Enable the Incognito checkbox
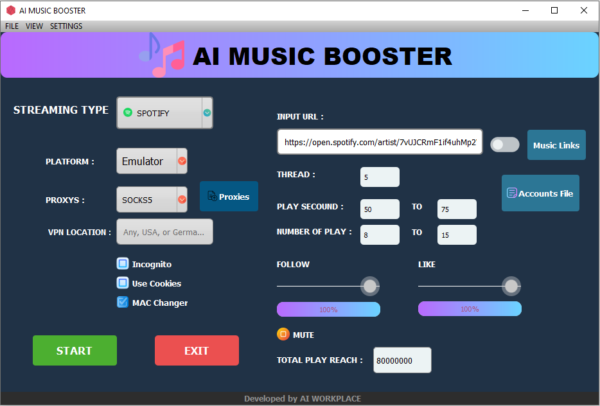 click(122, 264)
